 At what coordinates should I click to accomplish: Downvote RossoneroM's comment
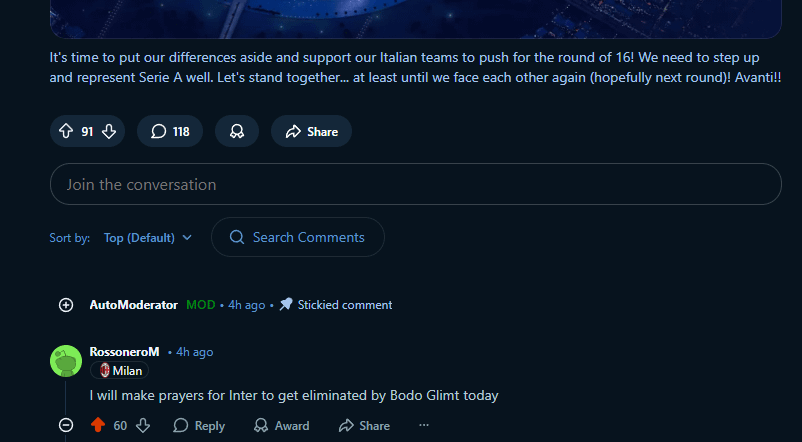143,425
